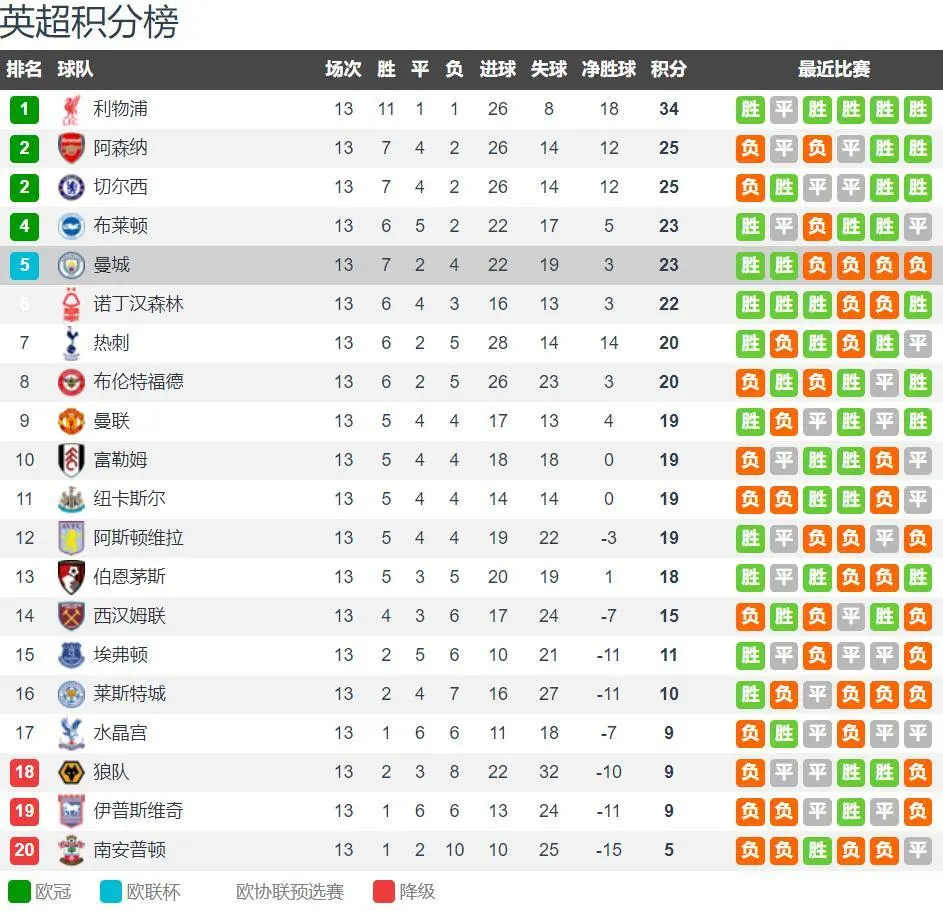This screenshot has height=911, width=943.
Task: Click the green rank 1 badge
Action: [x=24, y=109]
